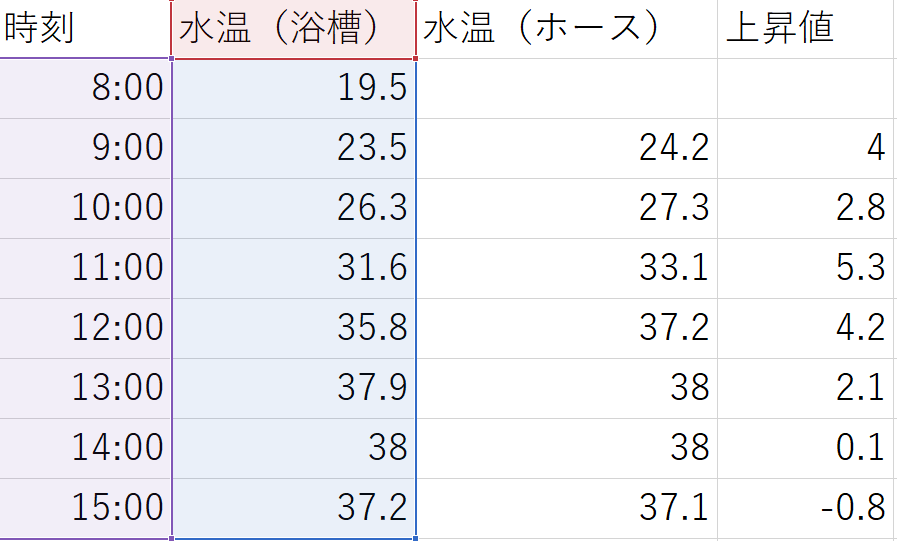The height and width of the screenshot is (541, 897).
Task: Click the rise value cell showing 4
Action: coord(806,149)
